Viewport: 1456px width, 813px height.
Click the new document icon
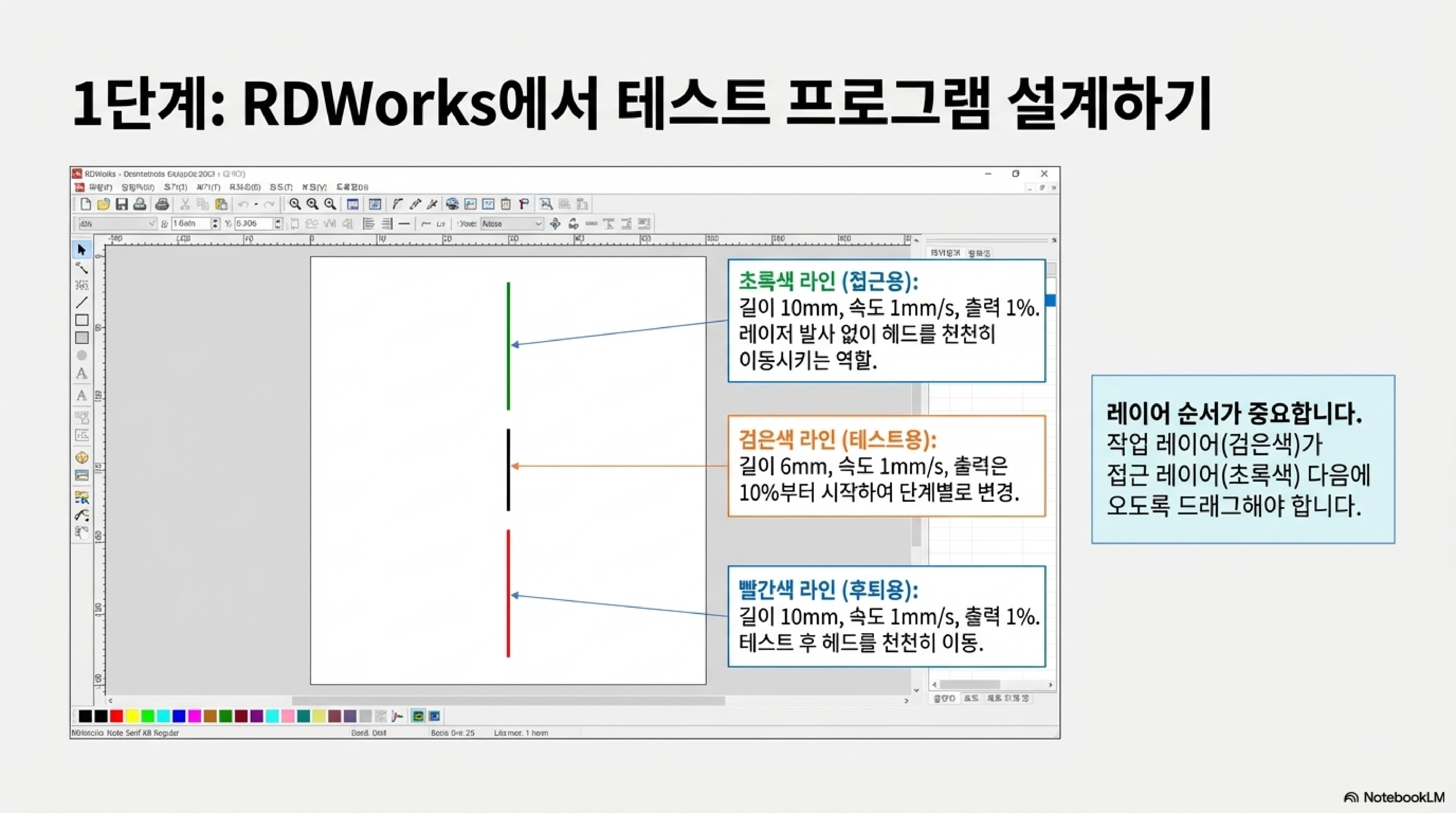tap(85, 204)
